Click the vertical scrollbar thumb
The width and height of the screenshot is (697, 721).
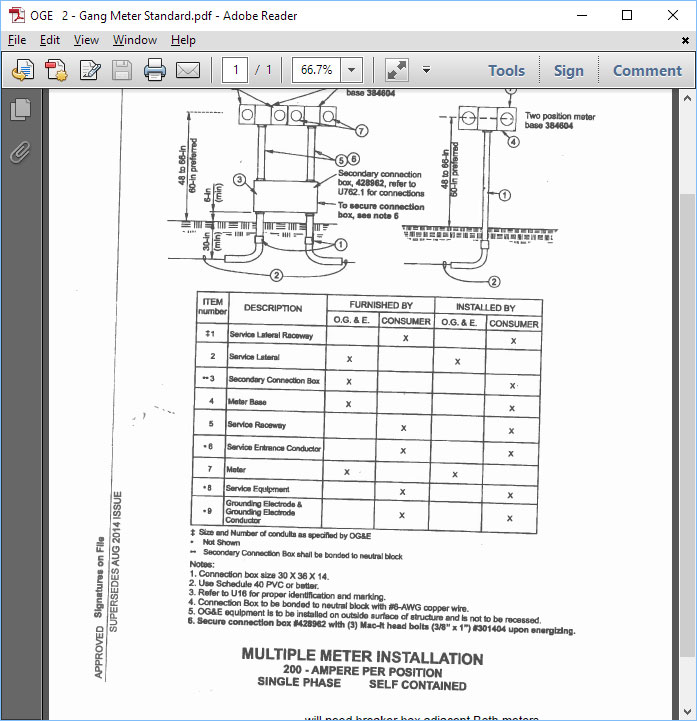(x=687, y=425)
